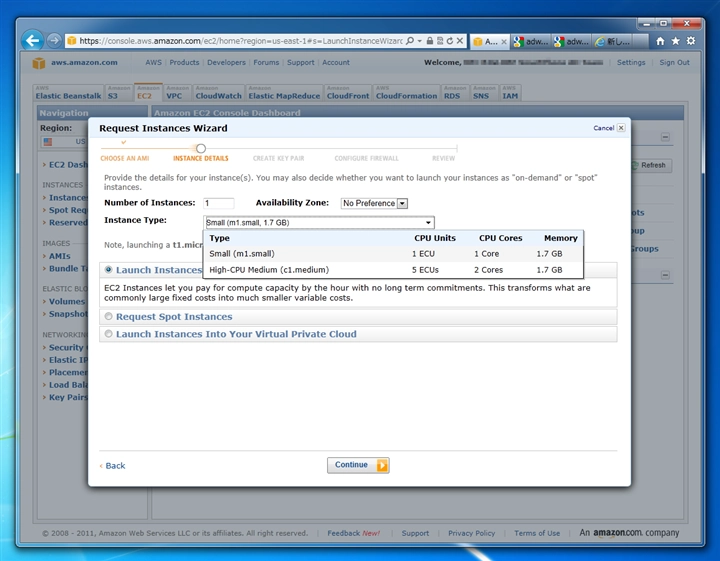720x561 pixels.
Task: Open Volumes in navigation sidebar
Action: (x=67, y=301)
